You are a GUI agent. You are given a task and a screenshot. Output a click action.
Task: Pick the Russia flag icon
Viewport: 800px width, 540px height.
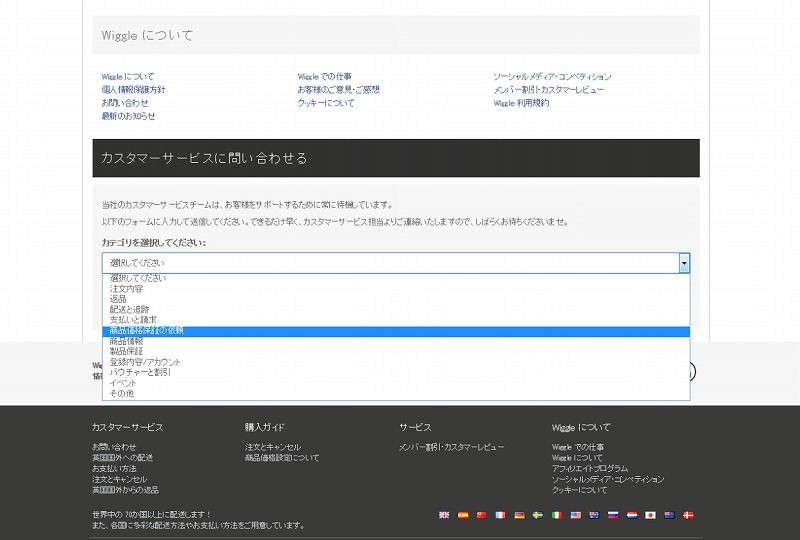coord(613,515)
